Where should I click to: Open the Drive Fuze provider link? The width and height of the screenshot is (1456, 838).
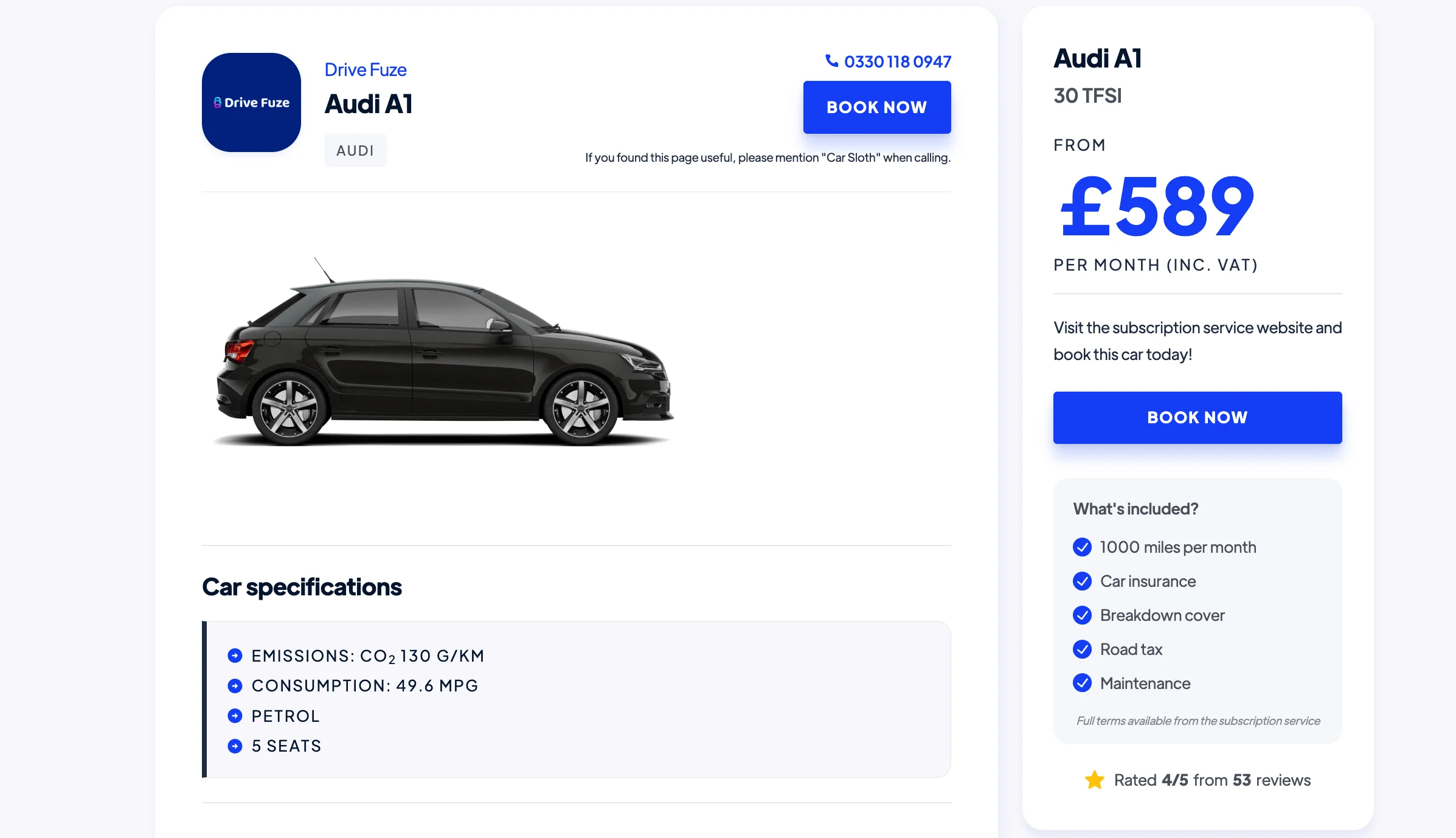tap(366, 70)
